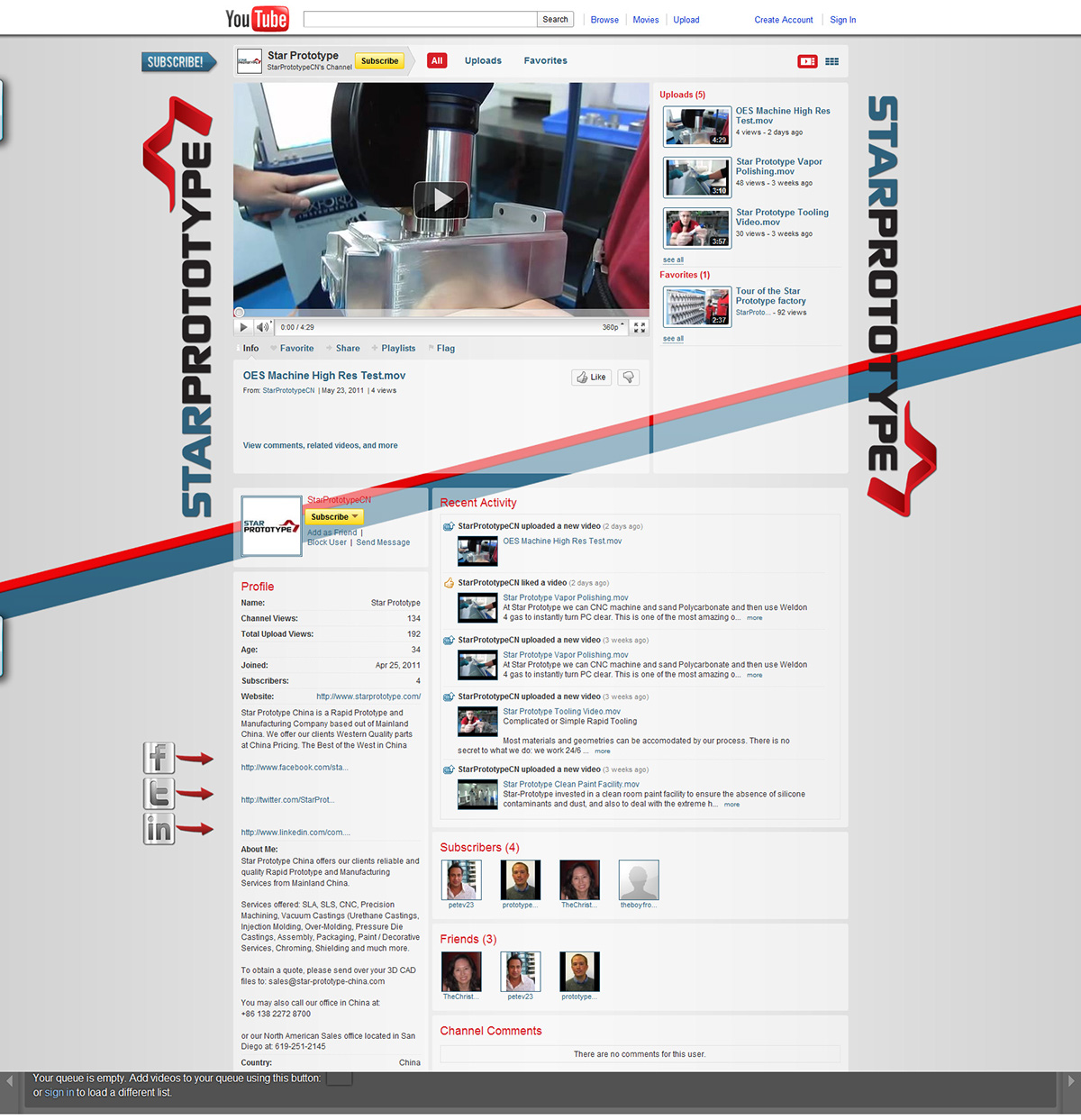
Task: Click the Search button
Action: coord(555,19)
